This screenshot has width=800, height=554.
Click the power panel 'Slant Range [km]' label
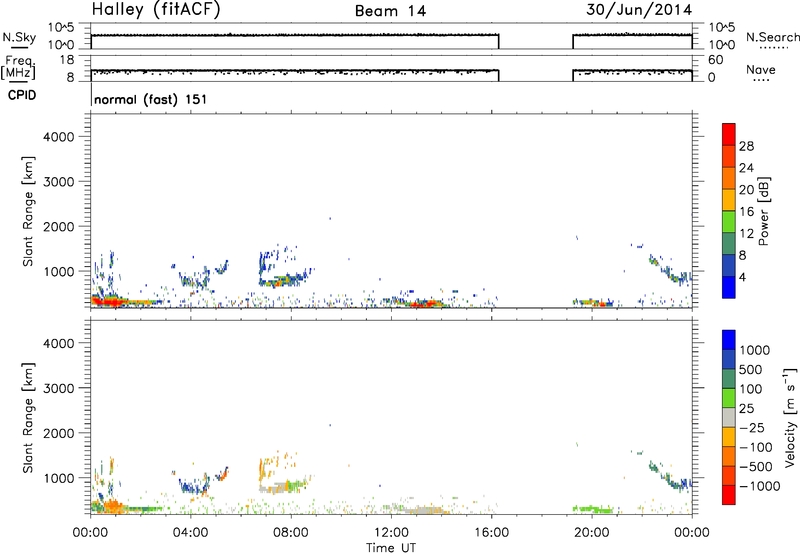pos(28,211)
